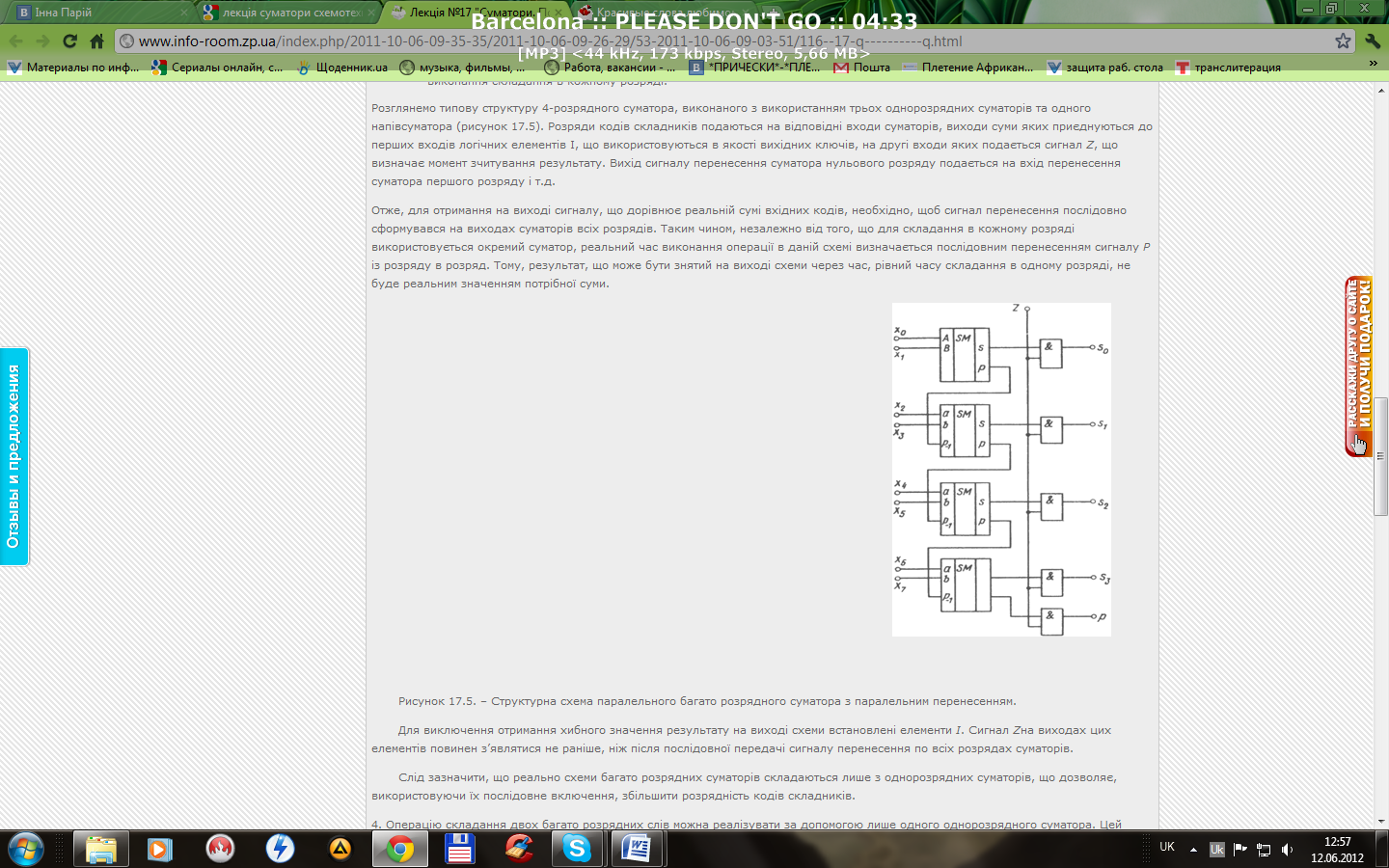Open the "Материалы по инф..." bookmark
This screenshot has width=1389, height=868.
click(73, 68)
